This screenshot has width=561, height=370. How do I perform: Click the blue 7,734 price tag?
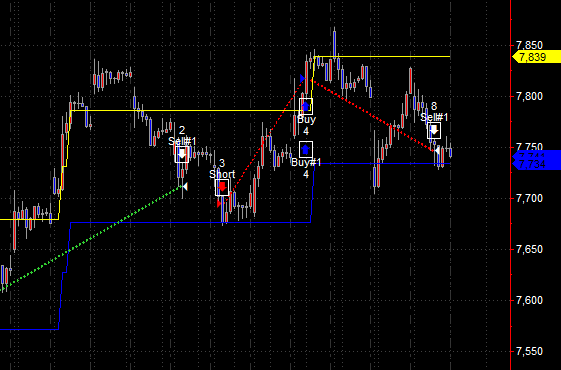[x=536, y=164]
